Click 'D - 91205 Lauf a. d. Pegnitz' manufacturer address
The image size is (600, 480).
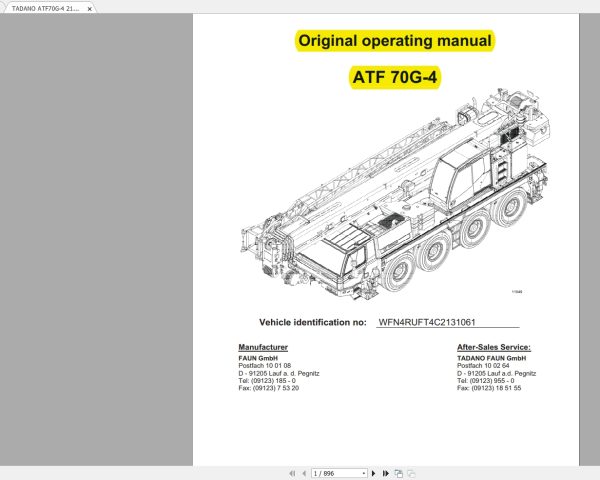click(279, 373)
